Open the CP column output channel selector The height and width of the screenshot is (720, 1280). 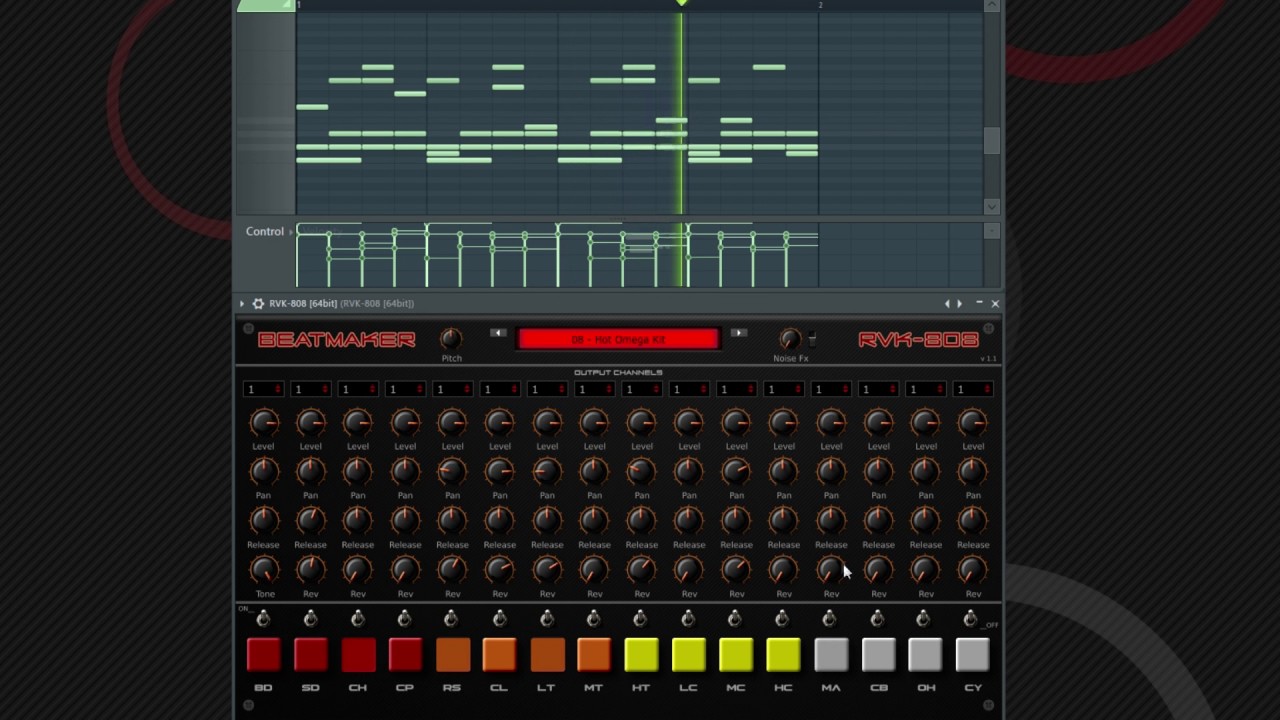405,389
